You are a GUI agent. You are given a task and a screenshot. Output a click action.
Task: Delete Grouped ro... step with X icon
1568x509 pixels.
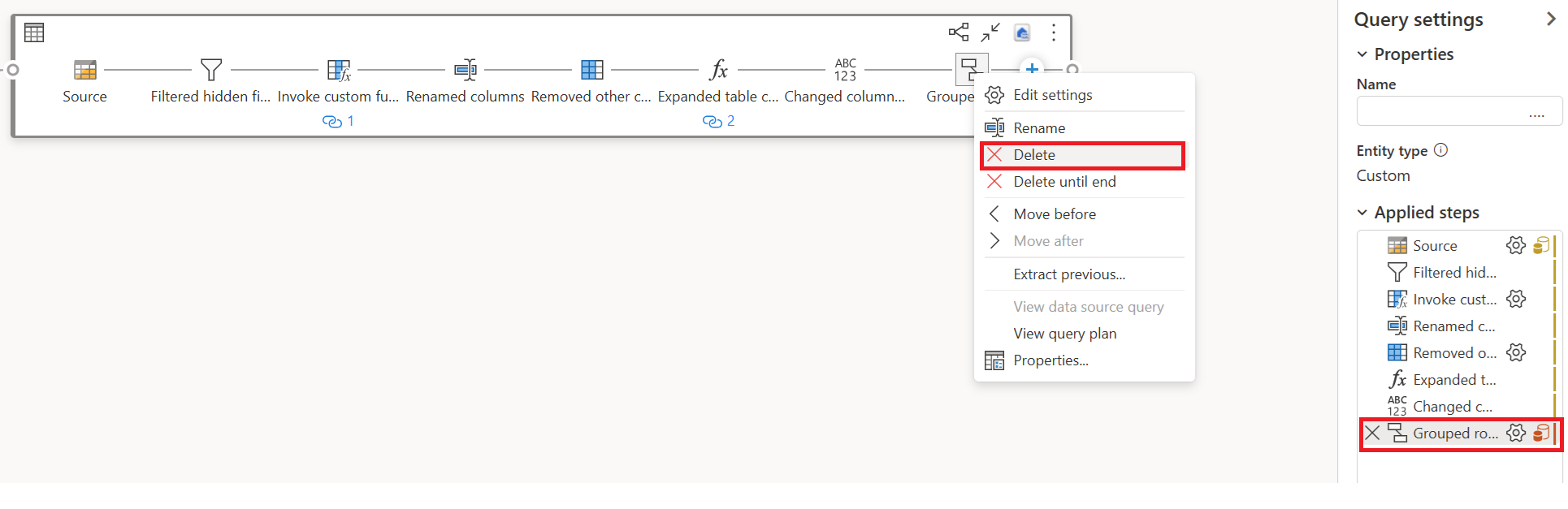pos(1372,434)
